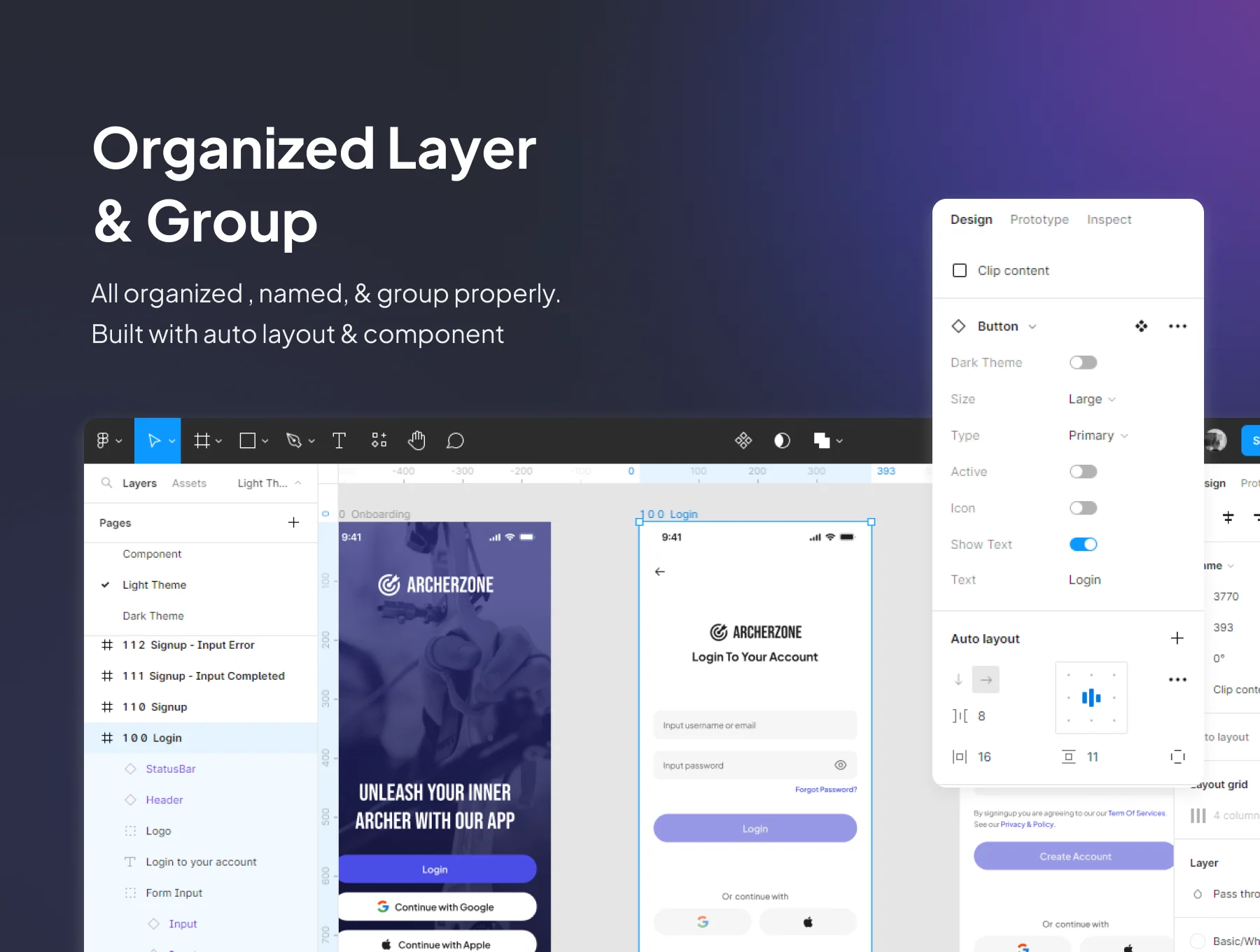Select the Pen tool

pos(294,440)
